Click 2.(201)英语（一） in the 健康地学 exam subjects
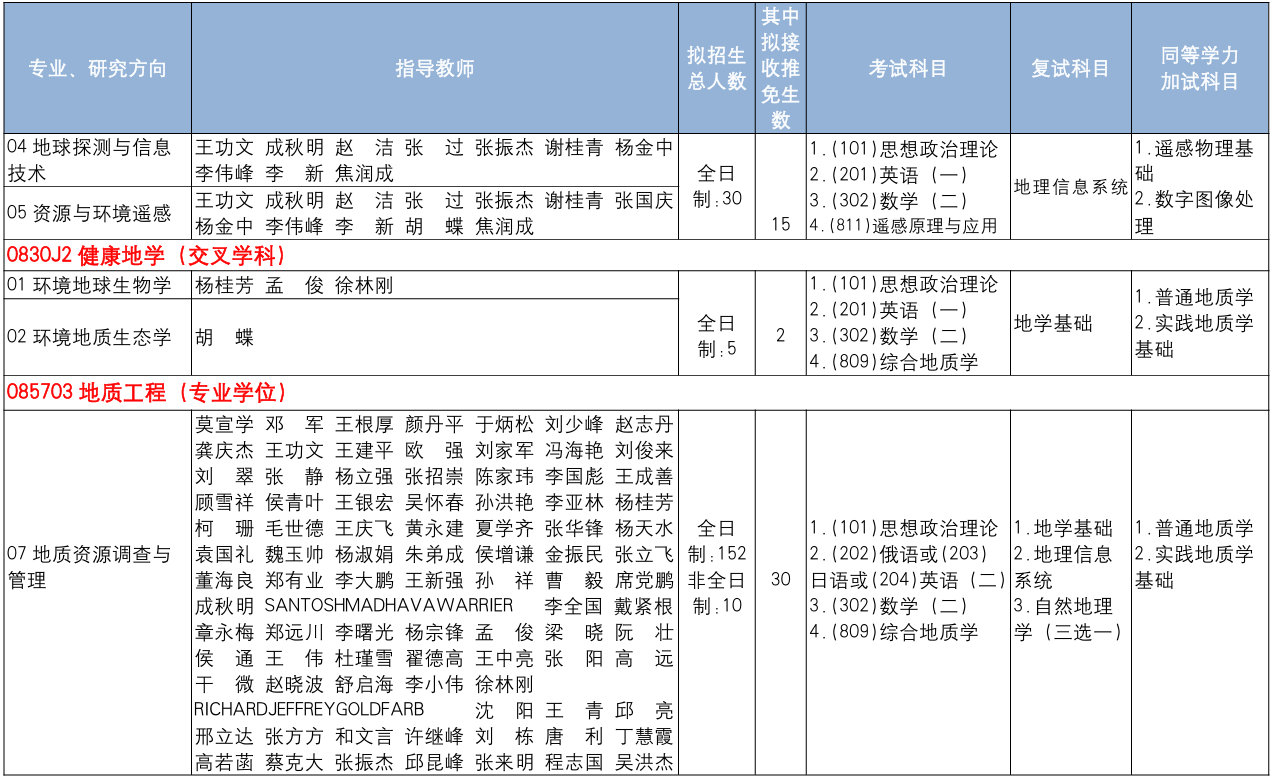1272x779 pixels. pyautogui.click(x=889, y=311)
